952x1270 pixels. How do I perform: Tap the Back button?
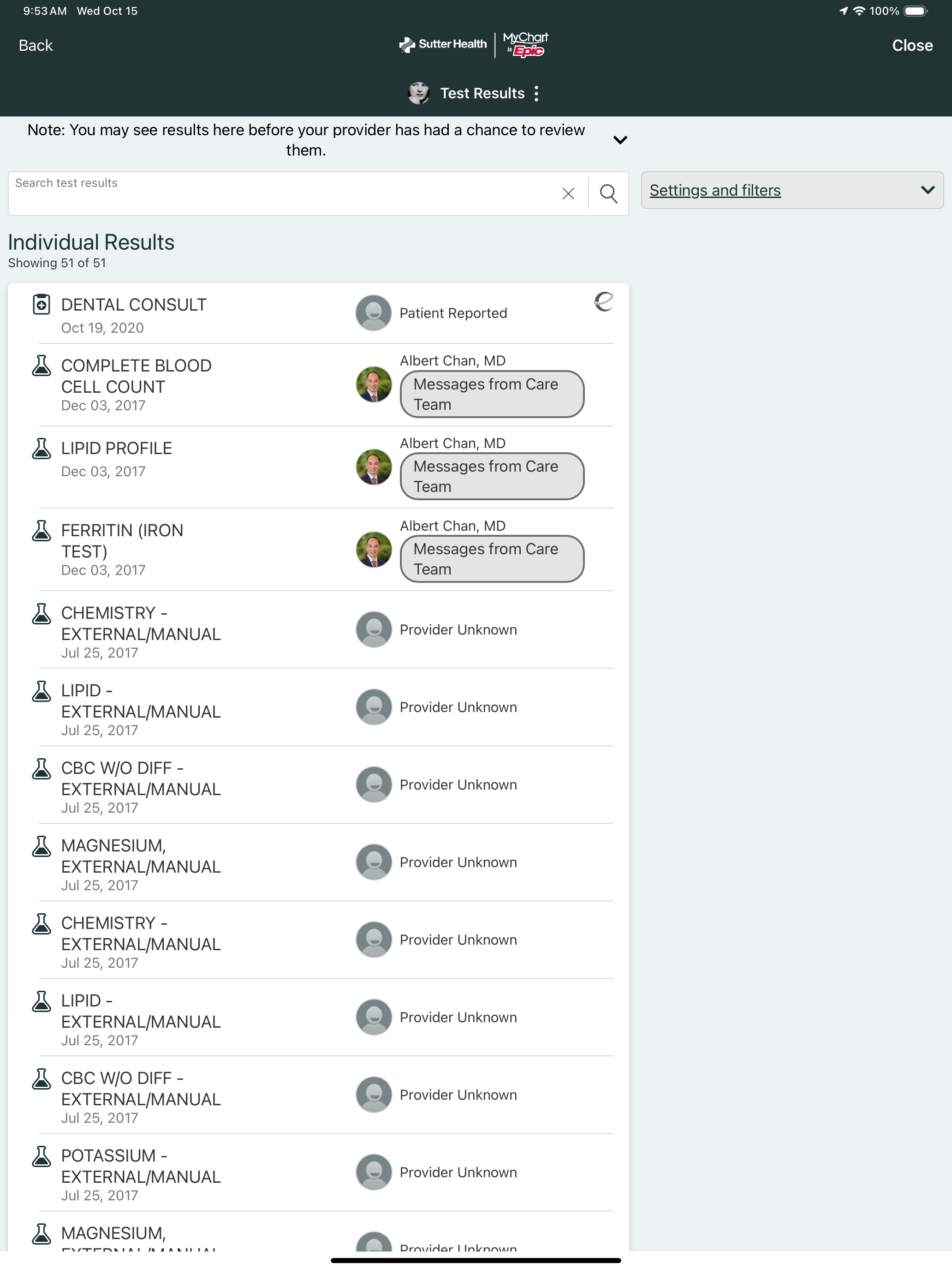(x=36, y=45)
